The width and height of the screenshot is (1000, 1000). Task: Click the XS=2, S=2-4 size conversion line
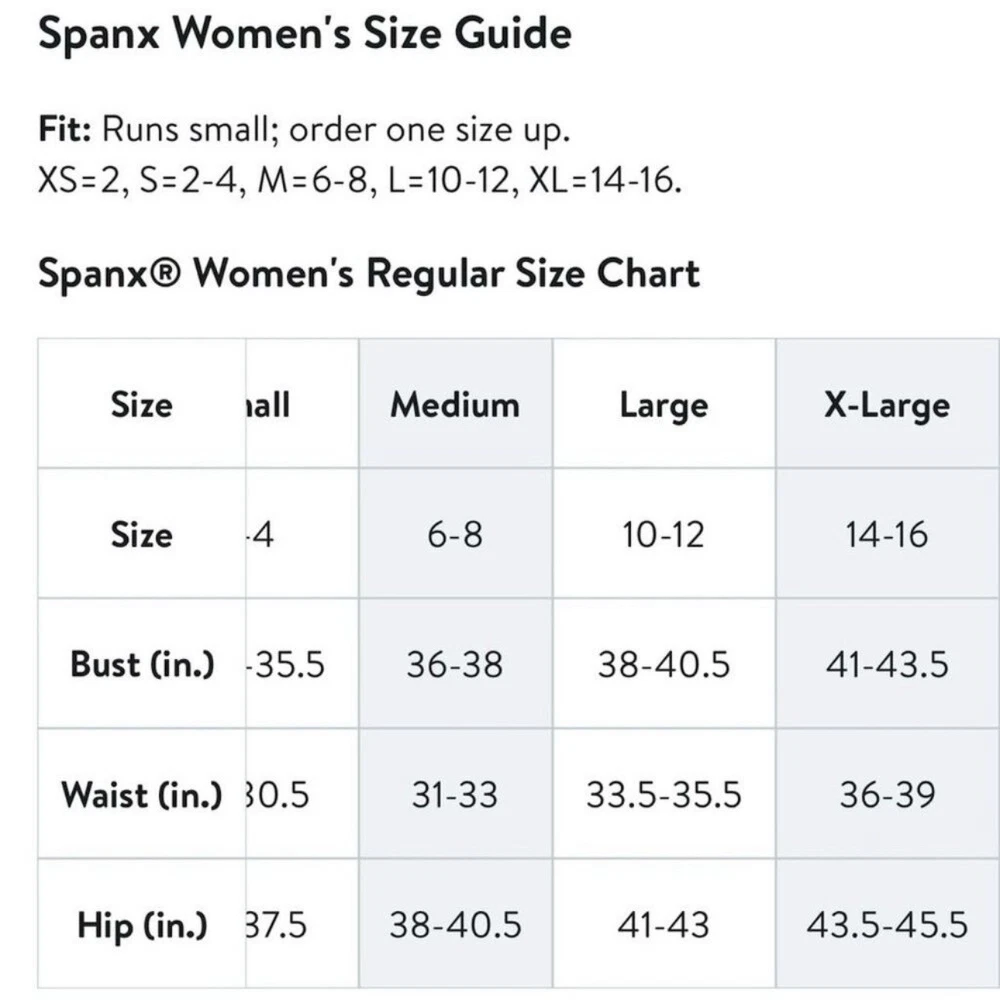click(x=359, y=183)
